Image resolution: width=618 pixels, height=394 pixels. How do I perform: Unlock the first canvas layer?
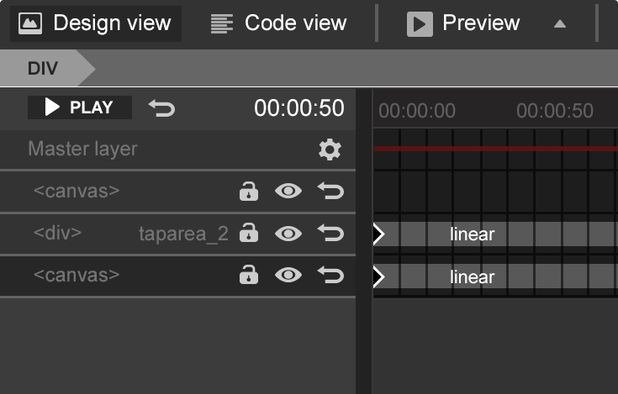pos(249,191)
